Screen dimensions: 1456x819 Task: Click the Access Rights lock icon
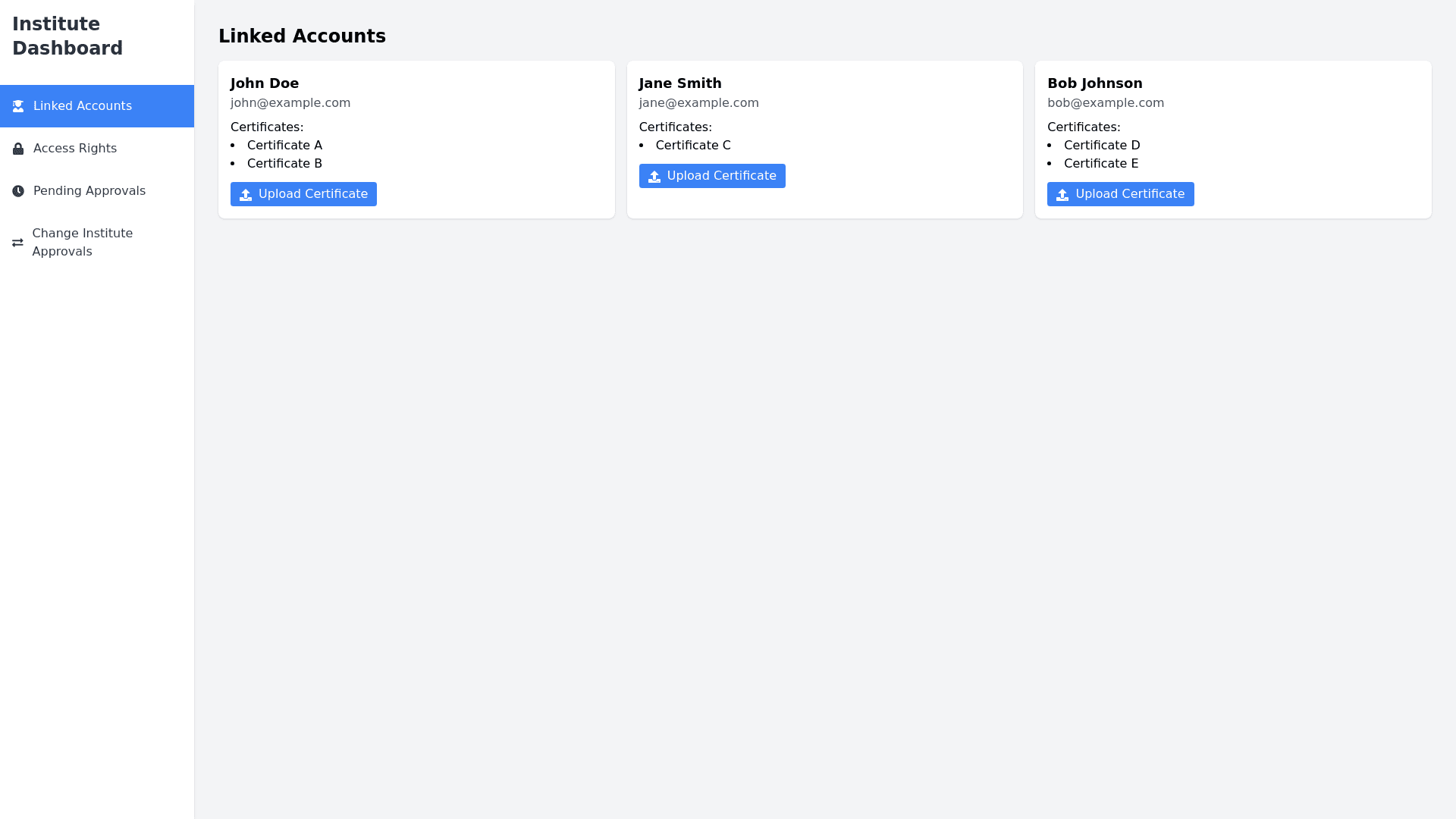coord(18,149)
